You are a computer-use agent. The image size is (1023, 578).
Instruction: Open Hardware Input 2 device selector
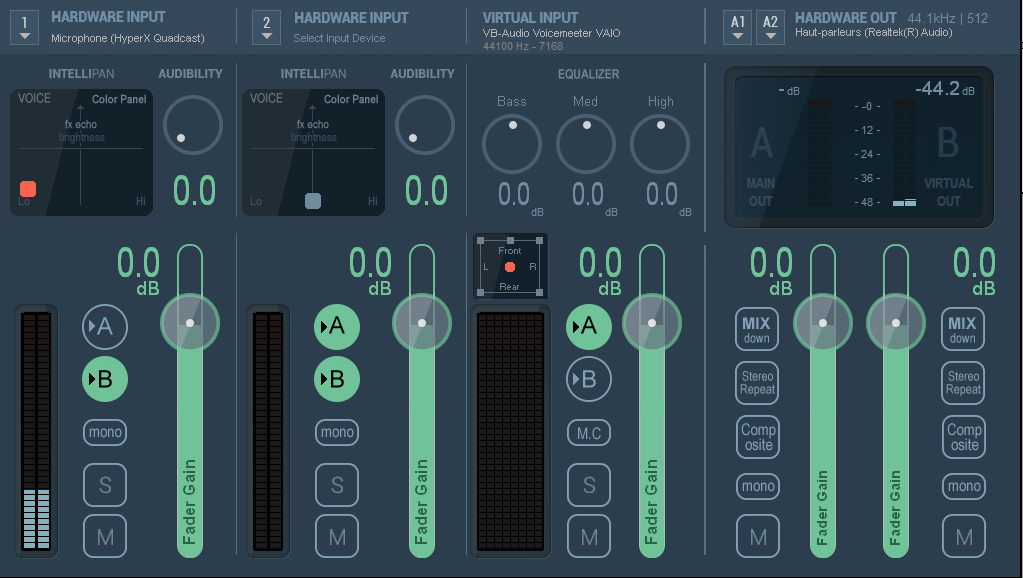pyautogui.click(x=266, y=27)
